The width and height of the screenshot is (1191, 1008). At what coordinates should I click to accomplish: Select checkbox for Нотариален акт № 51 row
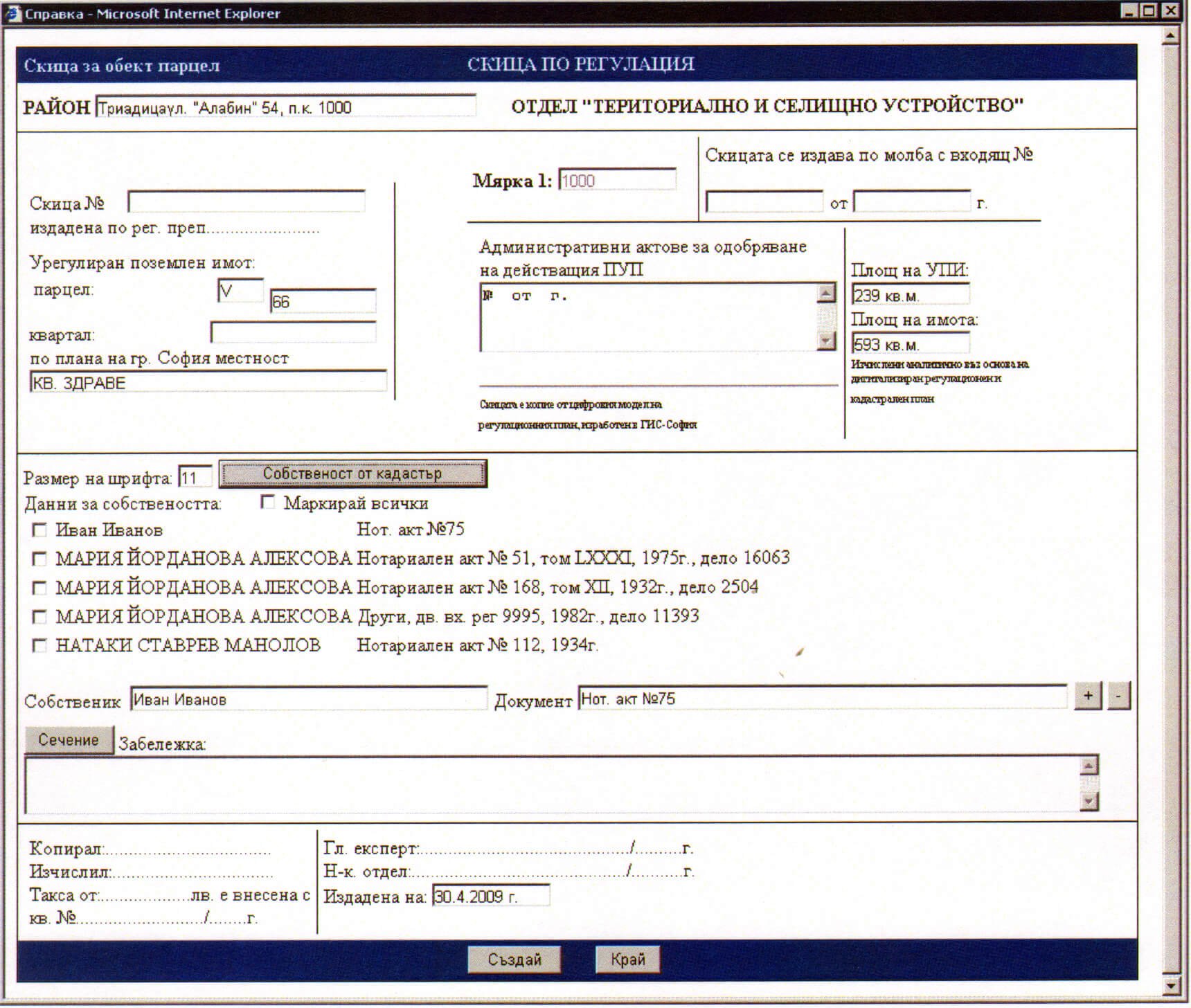tap(39, 558)
